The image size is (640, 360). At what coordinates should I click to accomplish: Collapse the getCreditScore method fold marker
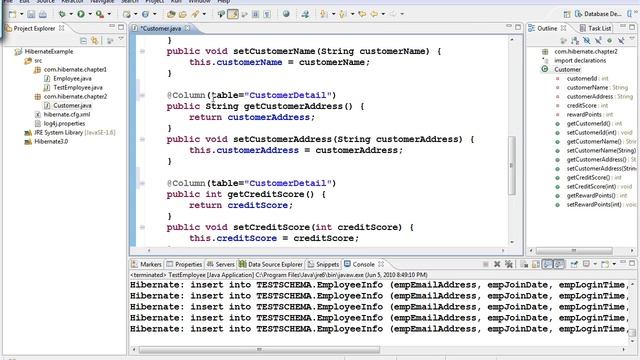[142, 183]
